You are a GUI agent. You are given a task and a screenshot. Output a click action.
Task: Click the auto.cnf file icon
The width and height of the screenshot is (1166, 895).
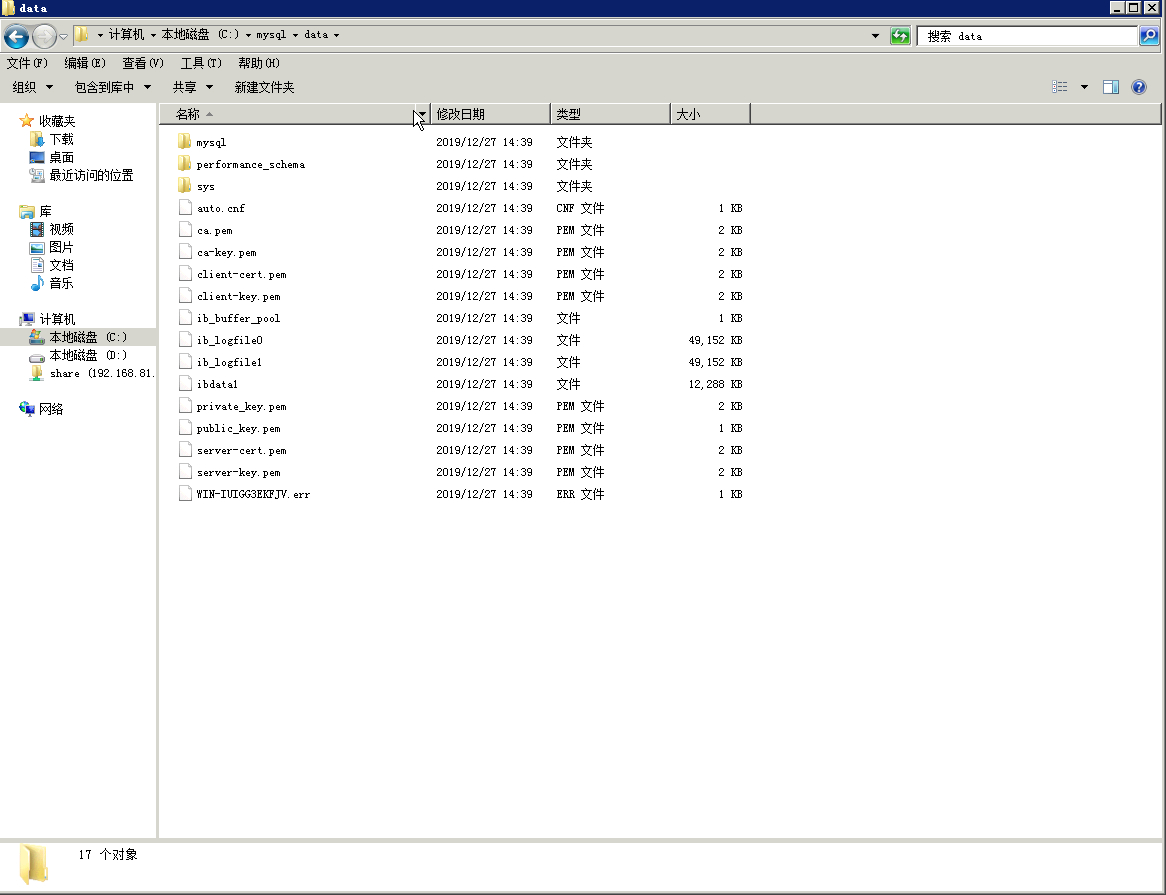(x=185, y=208)
